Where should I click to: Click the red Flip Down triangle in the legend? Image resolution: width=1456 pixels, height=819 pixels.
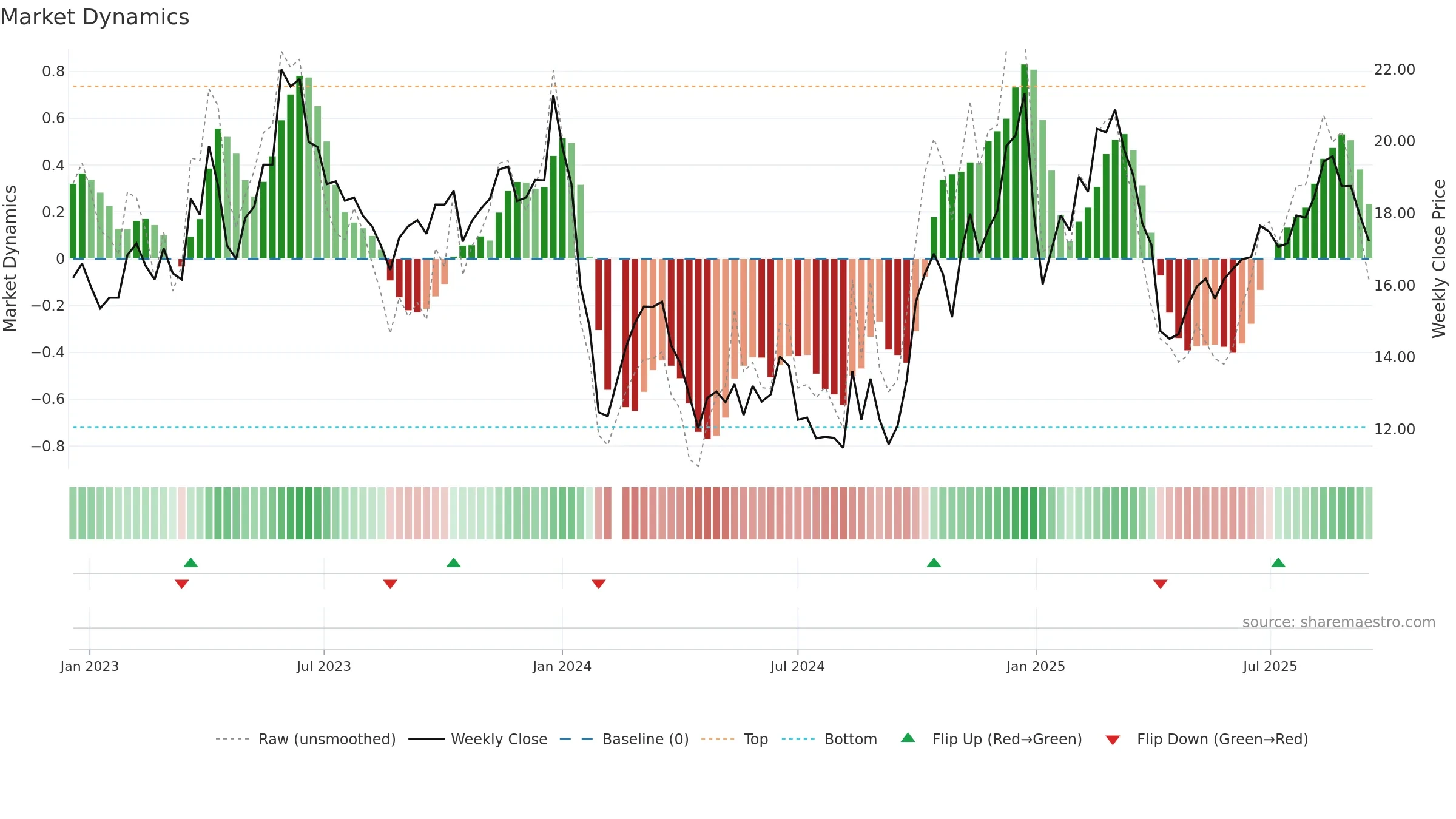point(1113,740)
